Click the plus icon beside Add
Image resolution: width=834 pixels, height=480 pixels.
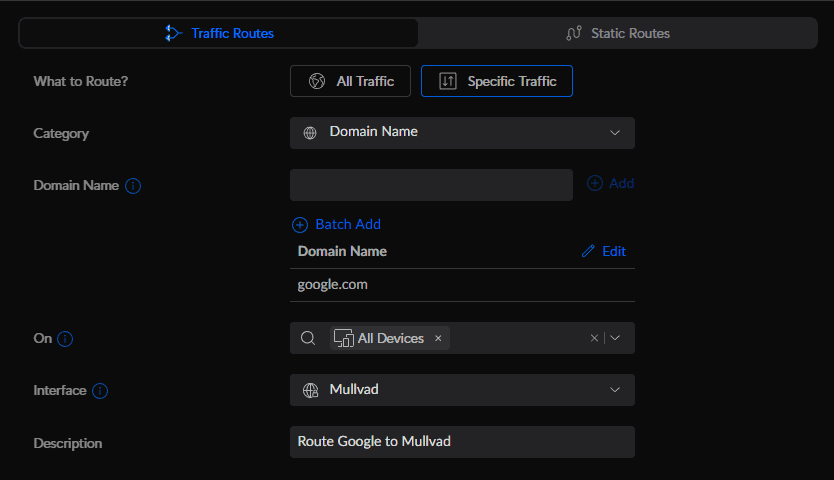click(x=595, y=183)
